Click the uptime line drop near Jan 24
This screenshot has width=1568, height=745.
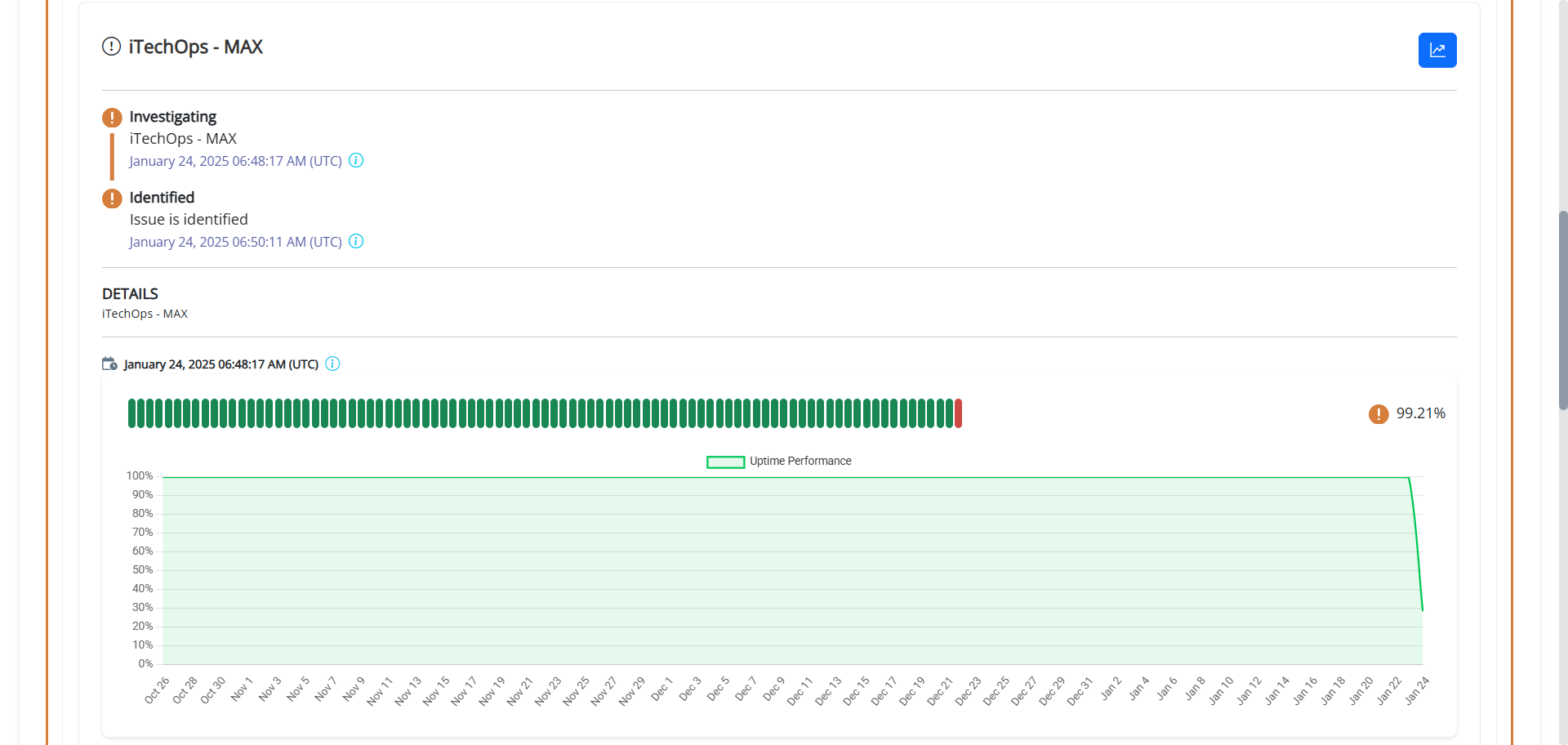(1416, 543)
